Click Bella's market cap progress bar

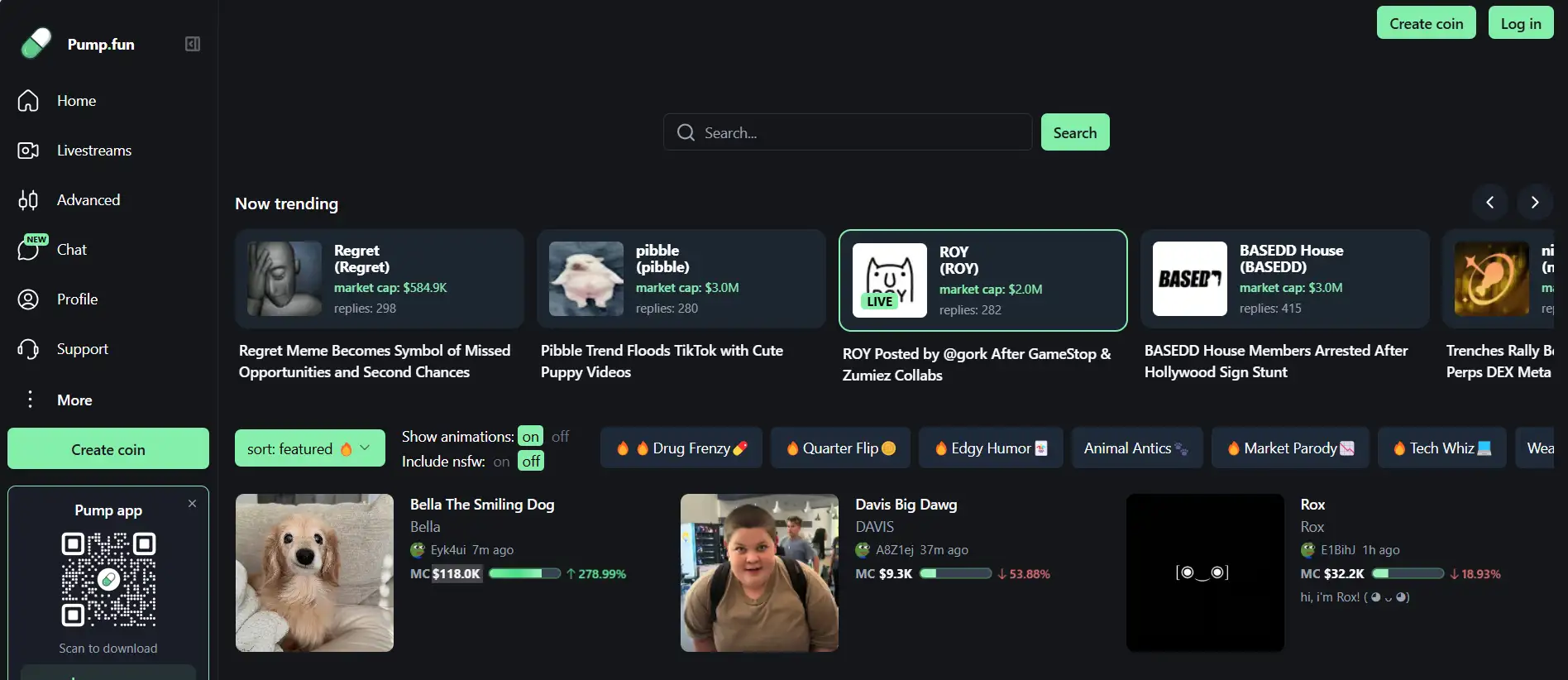coord(524,573)
